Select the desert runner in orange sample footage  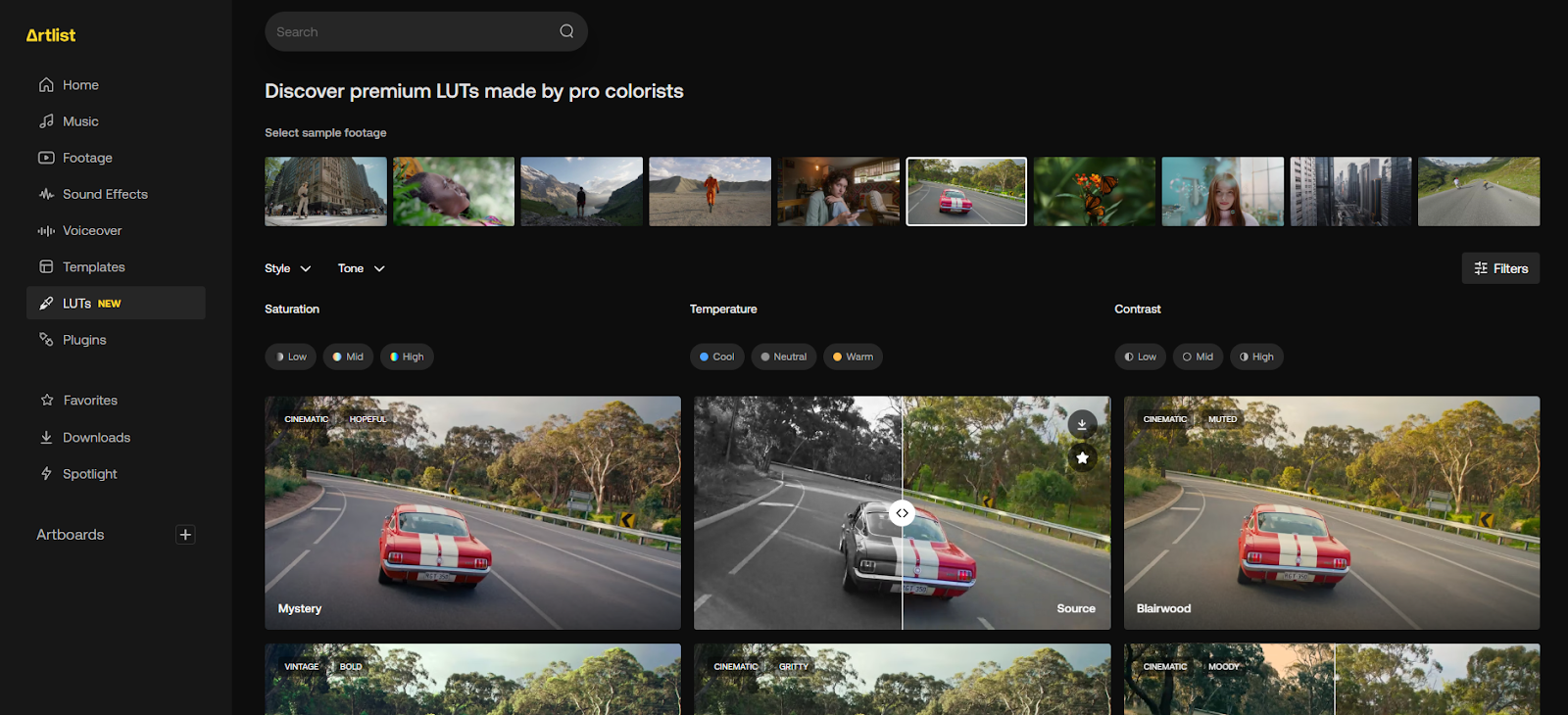710,192
